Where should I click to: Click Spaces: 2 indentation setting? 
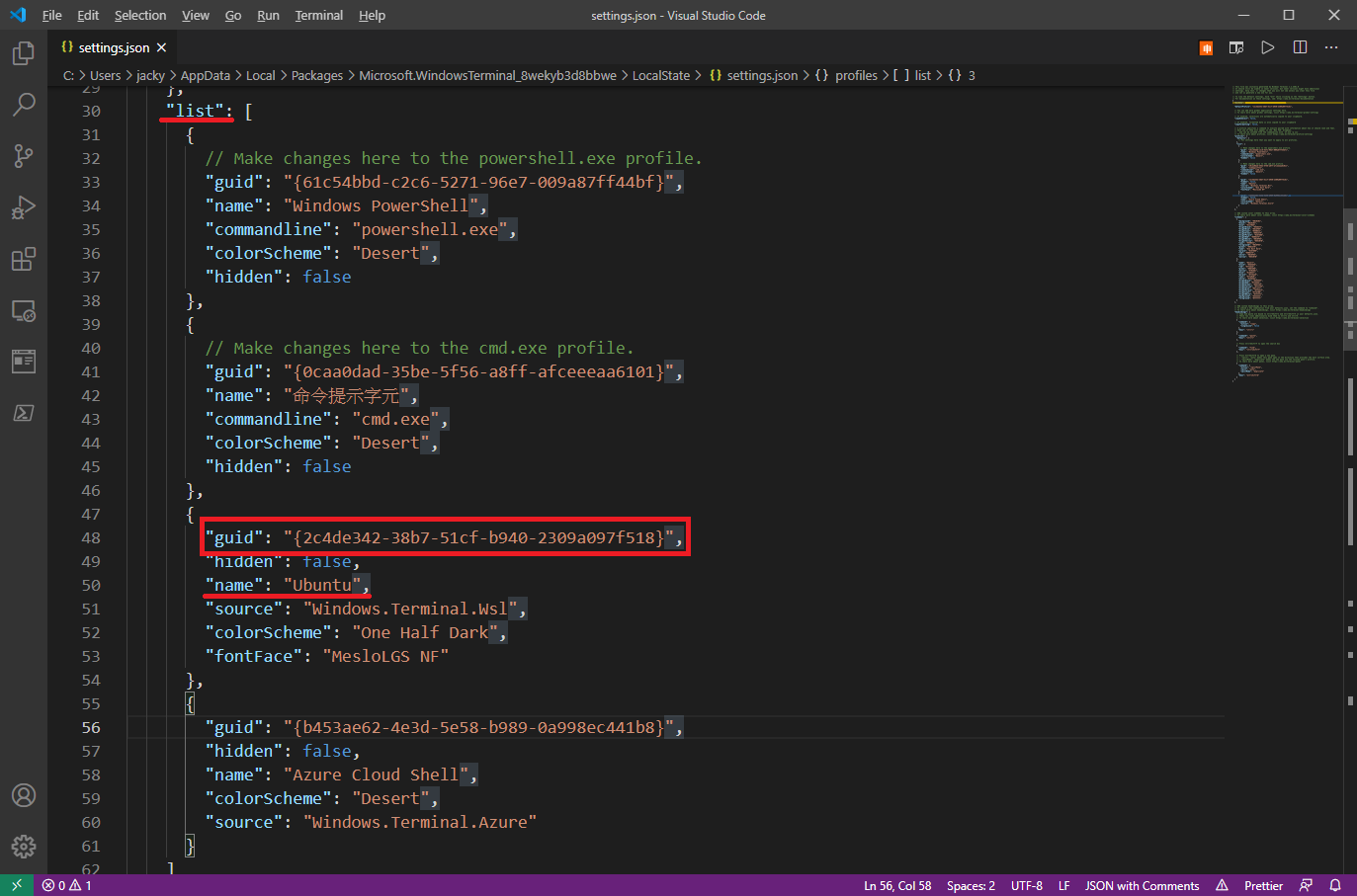coord(971,885)
